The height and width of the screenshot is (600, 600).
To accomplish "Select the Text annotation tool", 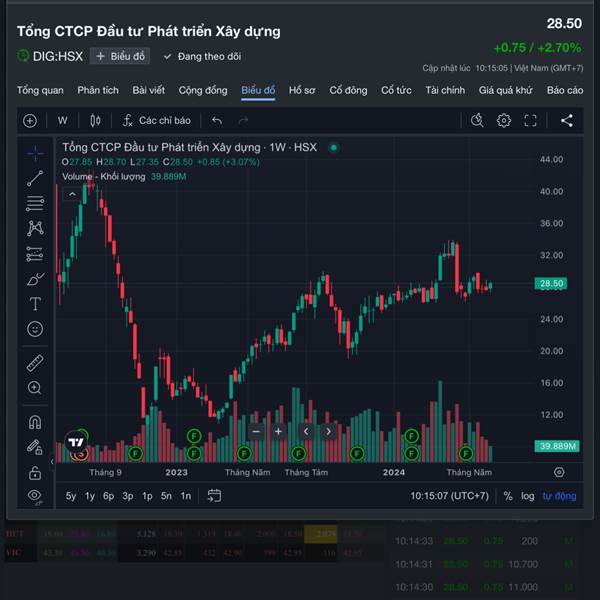I will pos(35,304).
